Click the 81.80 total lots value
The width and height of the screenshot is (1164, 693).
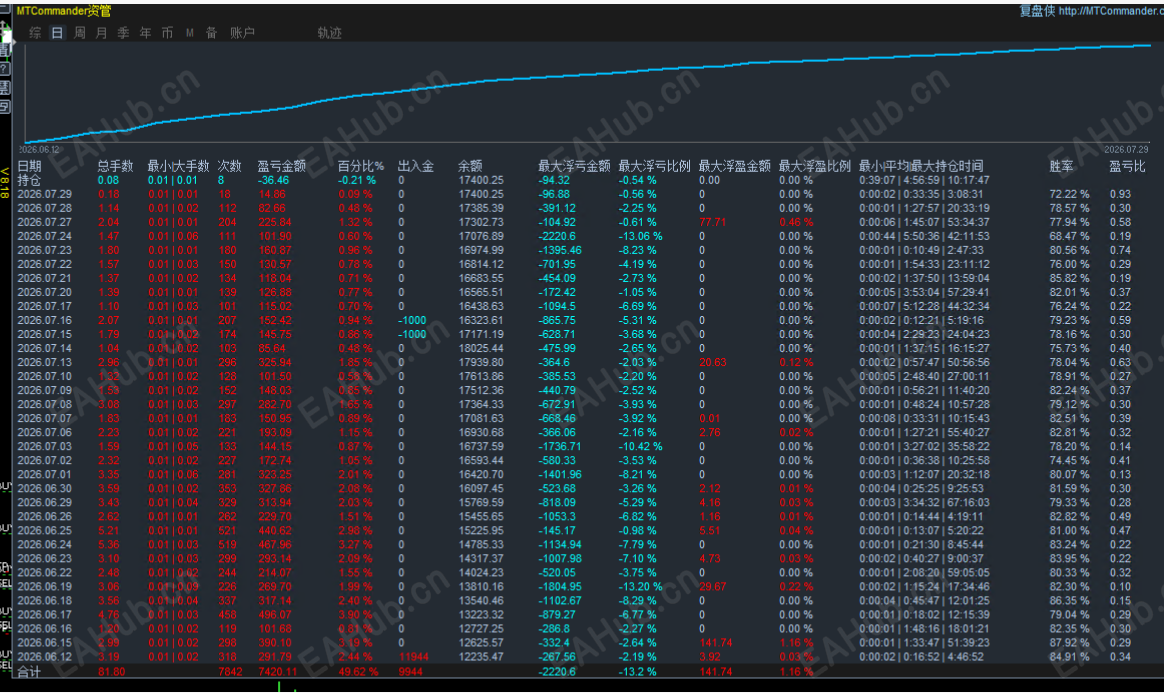(111, 671)
